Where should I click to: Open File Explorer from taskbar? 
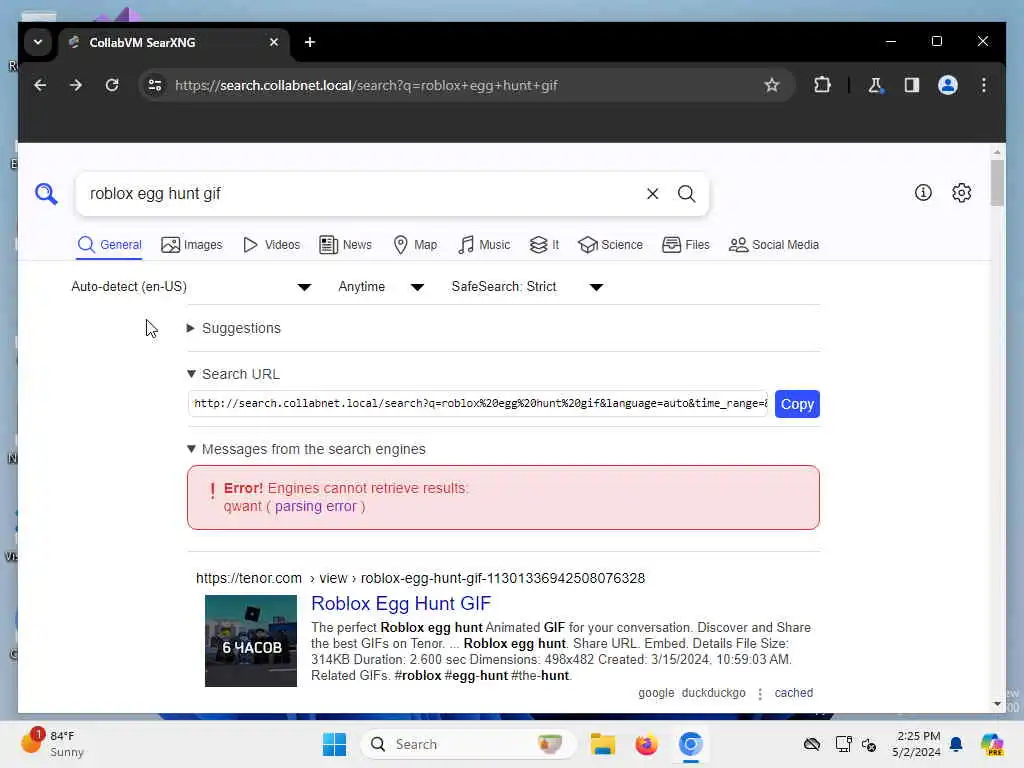(602, 744)
